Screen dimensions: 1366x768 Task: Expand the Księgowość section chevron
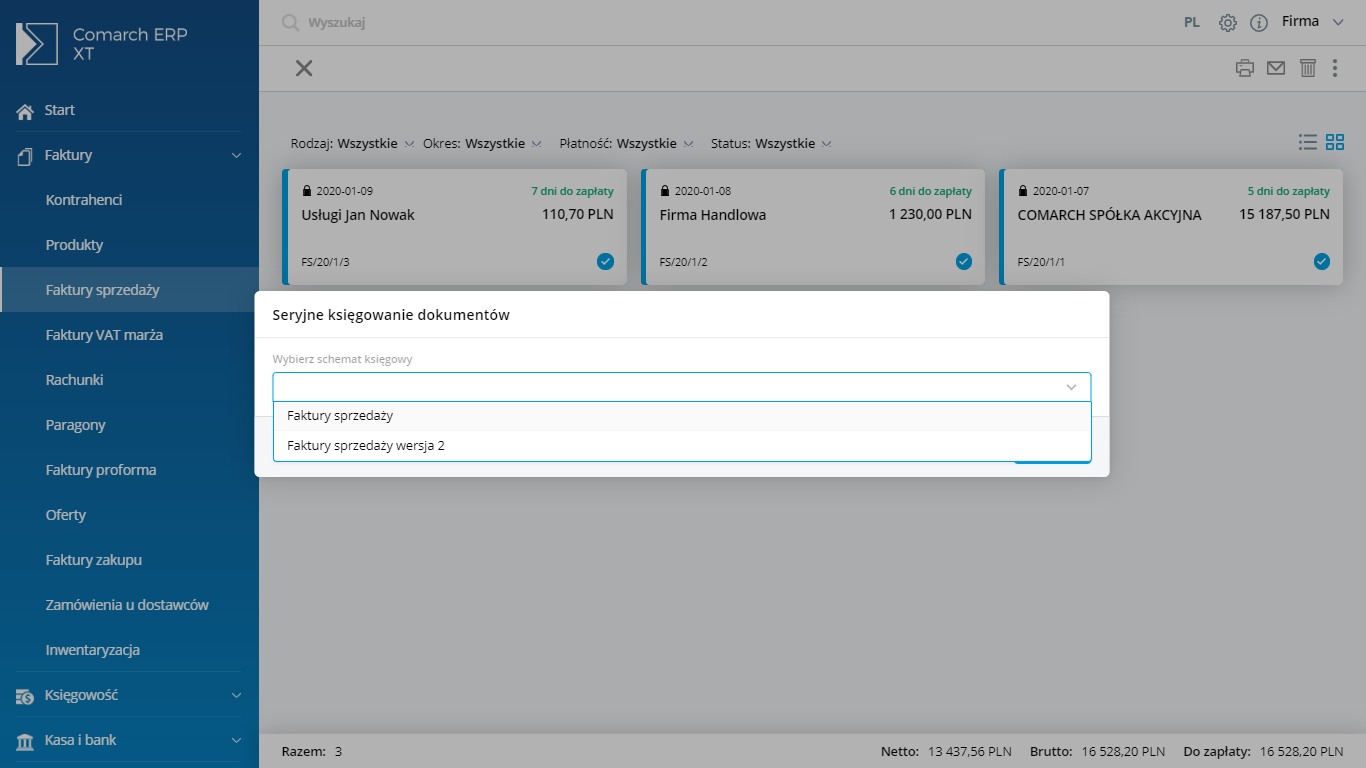[x=237, y=696]
